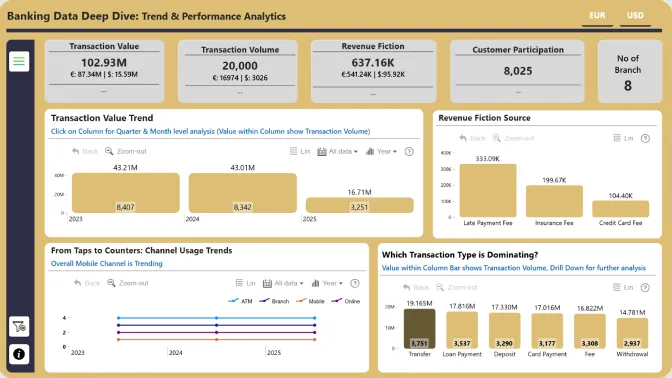Click the clear filters funnel icon
Viewport: 672px width, 378px height.
19,327
